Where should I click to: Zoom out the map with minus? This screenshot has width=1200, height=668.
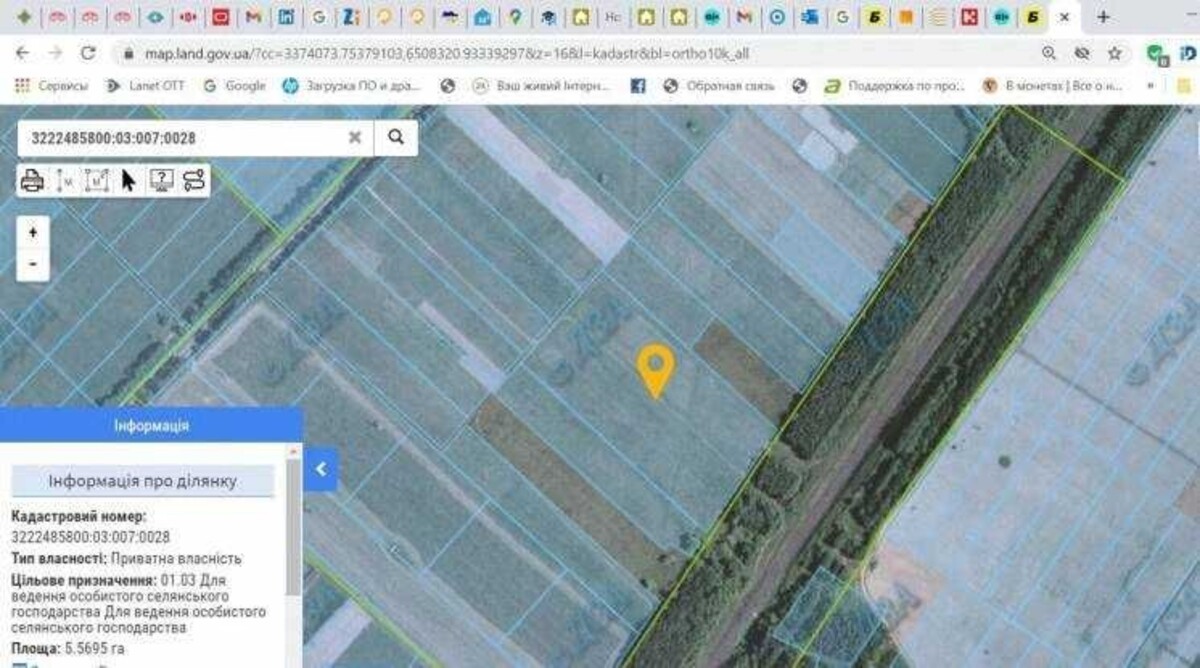click(x=33, y=263)
